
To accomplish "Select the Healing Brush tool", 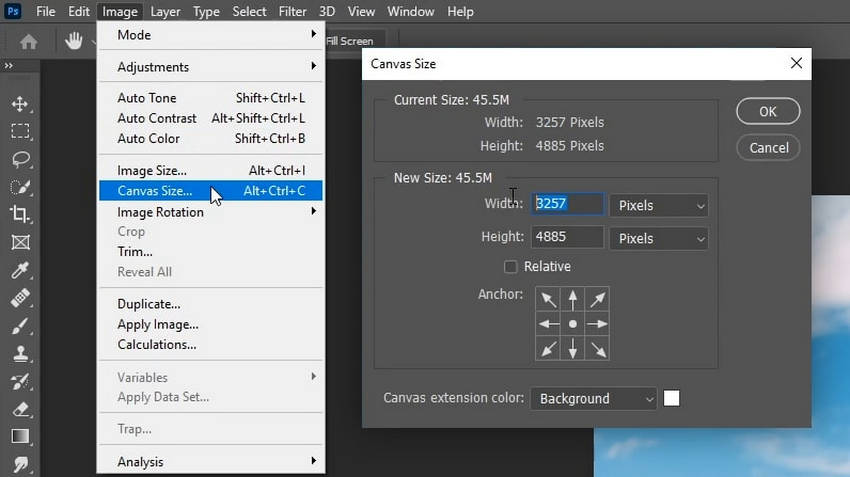I will 20,298.
